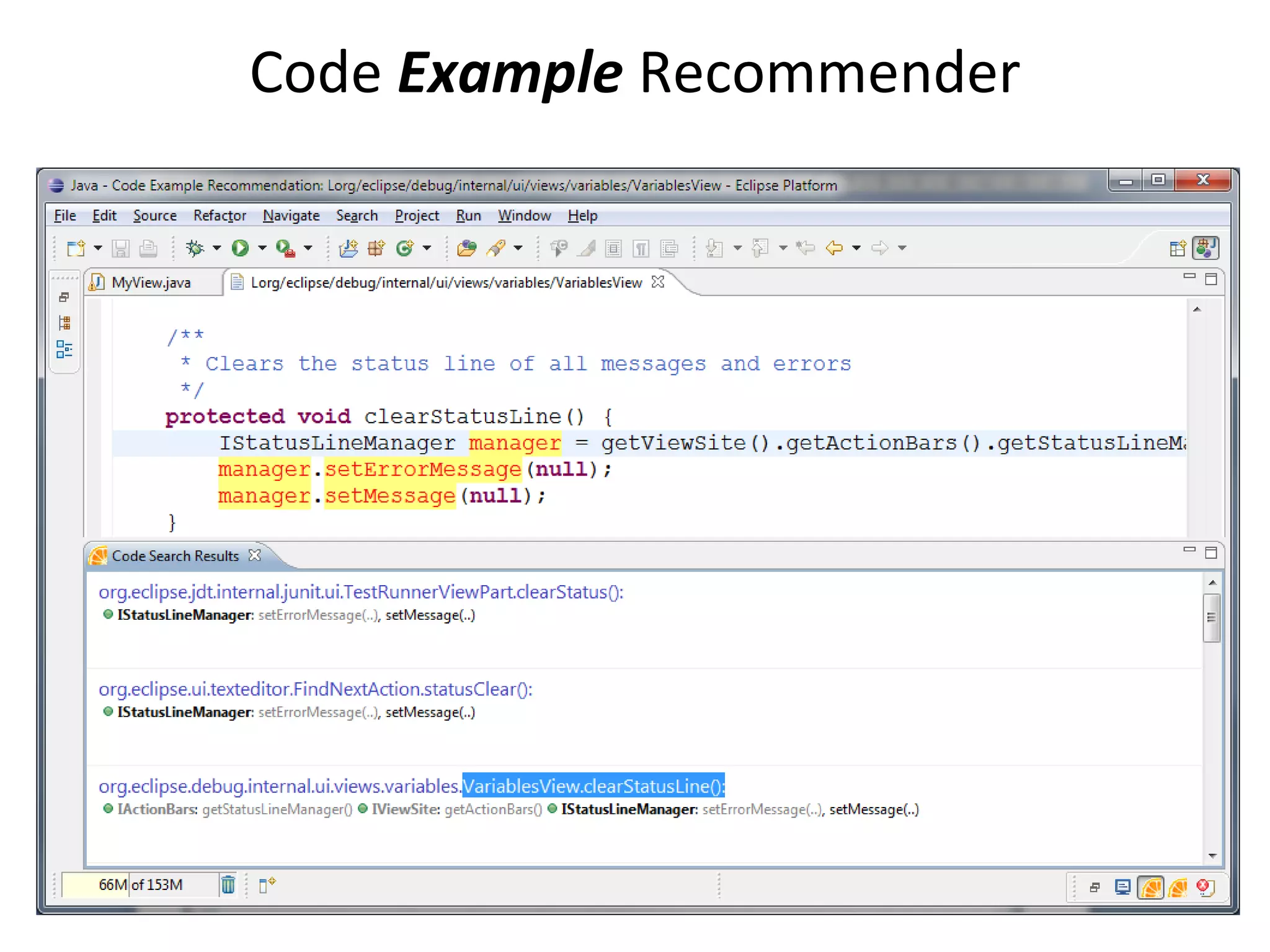Click the search results scroll down arrow

point(1212,856)
